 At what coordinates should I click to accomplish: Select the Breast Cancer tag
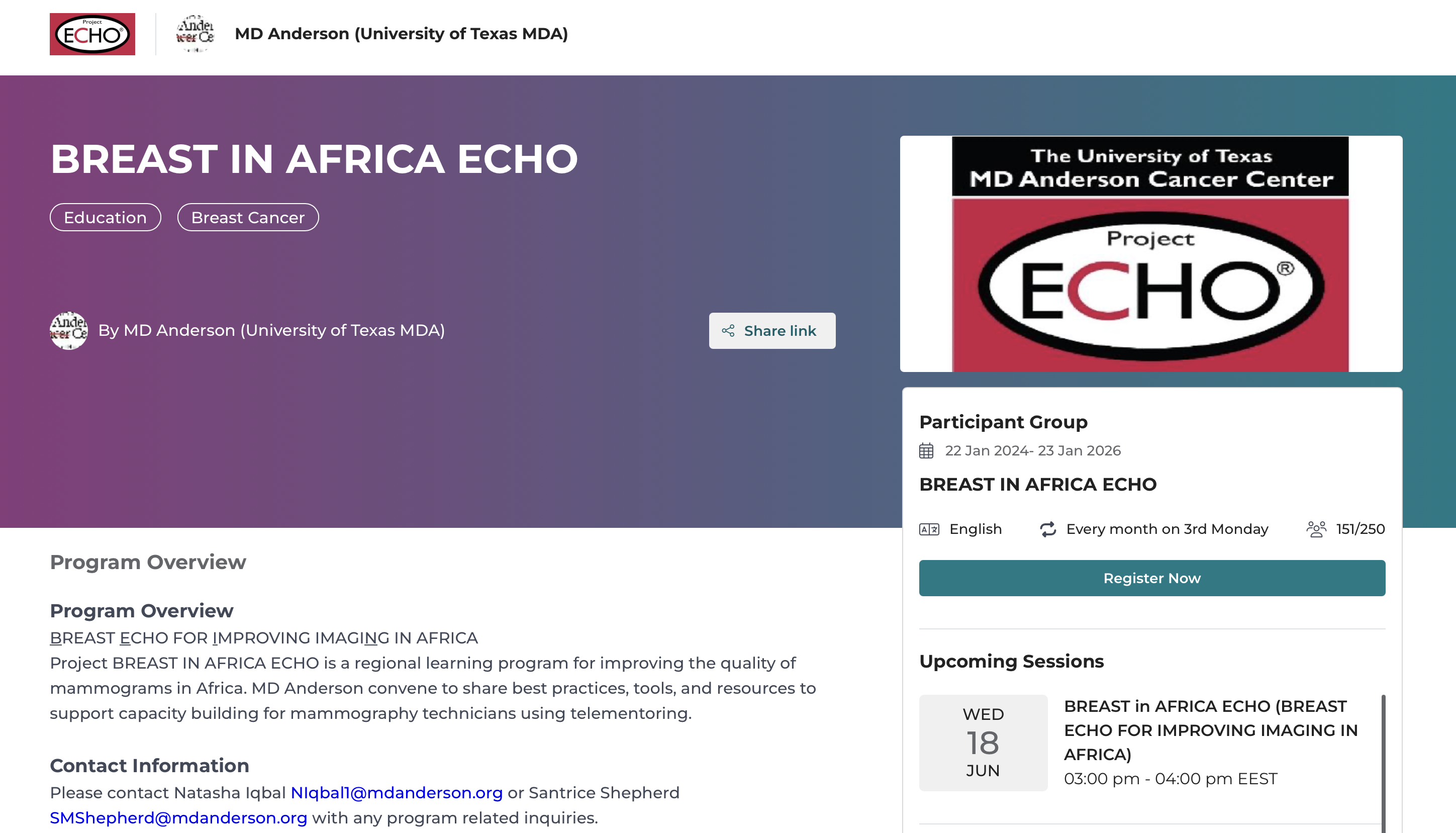[248, 217]
